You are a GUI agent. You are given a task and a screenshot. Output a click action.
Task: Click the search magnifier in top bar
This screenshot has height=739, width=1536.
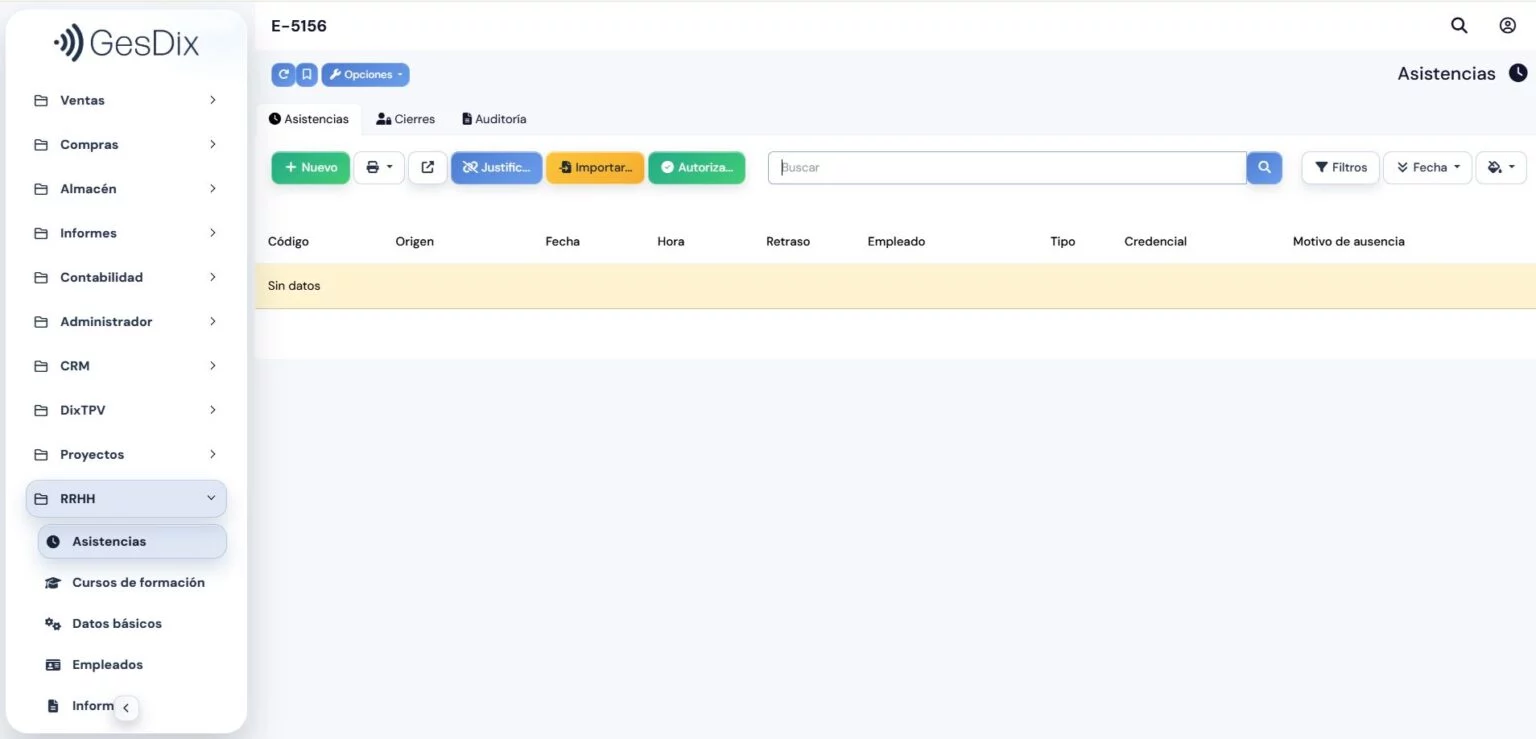pyautogui.click(x=1459, y=26)
